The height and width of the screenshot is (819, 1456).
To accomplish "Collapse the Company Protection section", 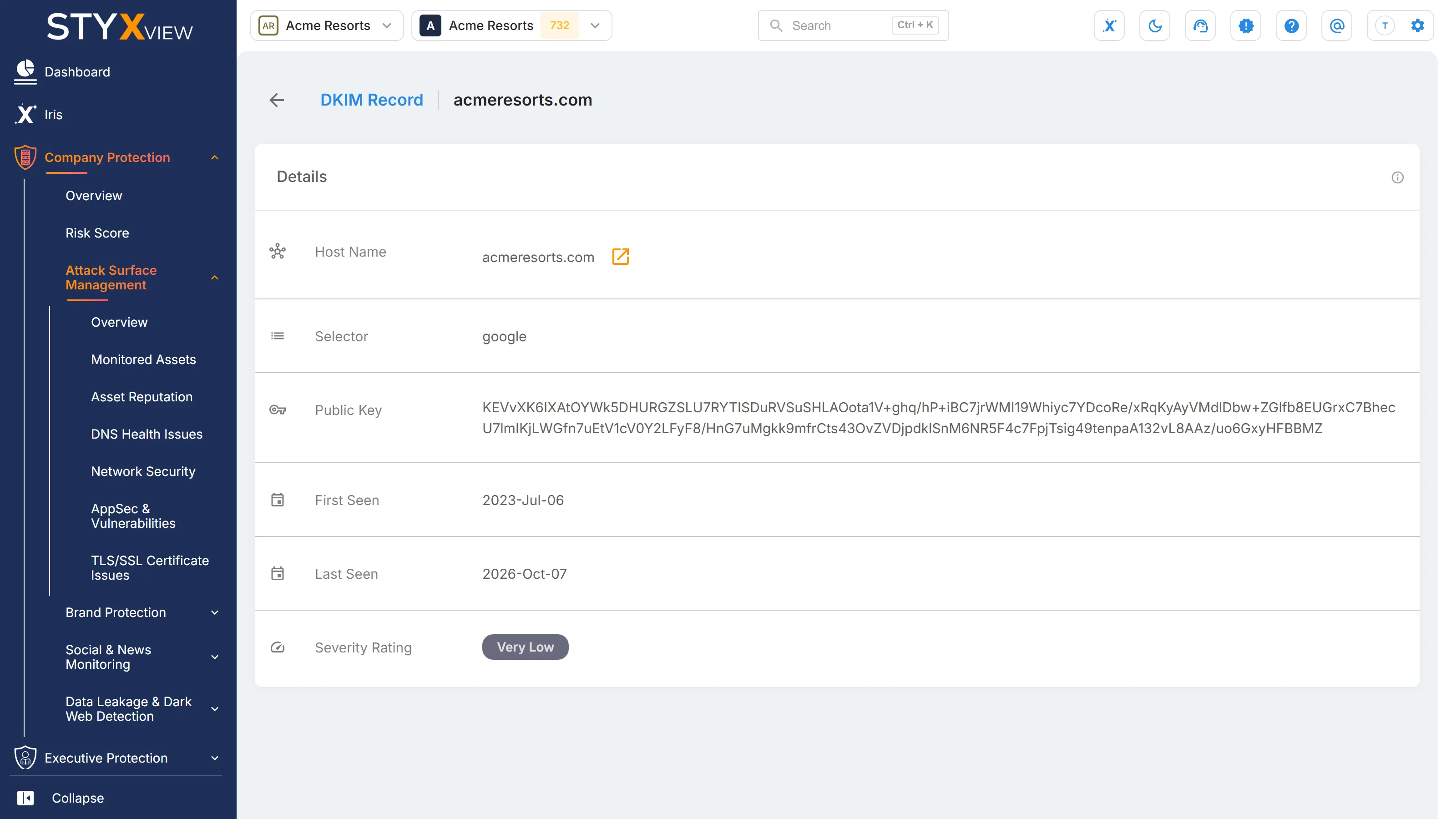I will pos(214,158).
